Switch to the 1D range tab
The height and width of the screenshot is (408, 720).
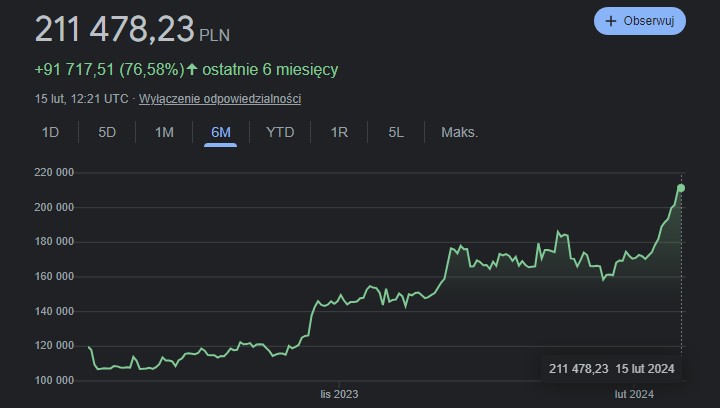pos(50,132)
